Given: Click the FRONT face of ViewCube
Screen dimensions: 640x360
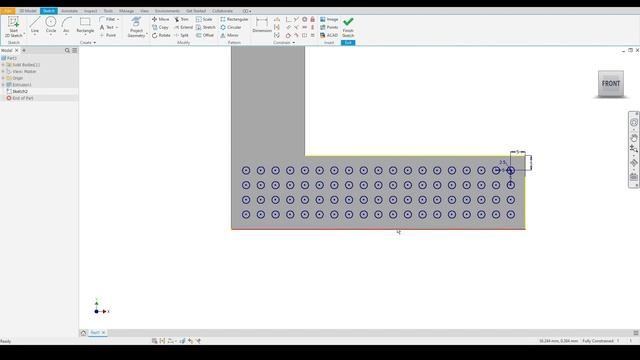Looking at the screenshot, I should point(611,83).
